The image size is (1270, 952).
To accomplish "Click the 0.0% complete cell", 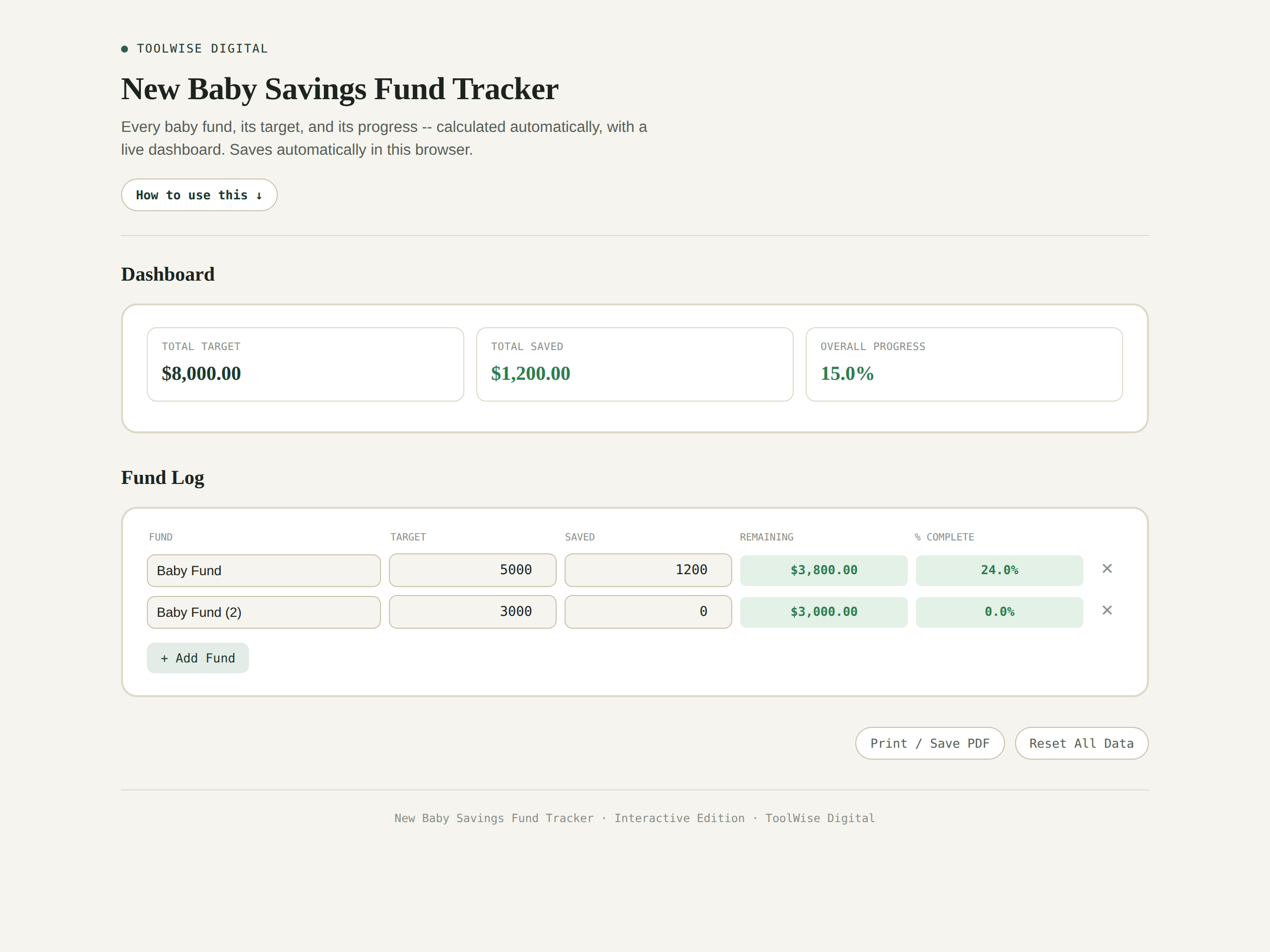I will click(1000, 612).
